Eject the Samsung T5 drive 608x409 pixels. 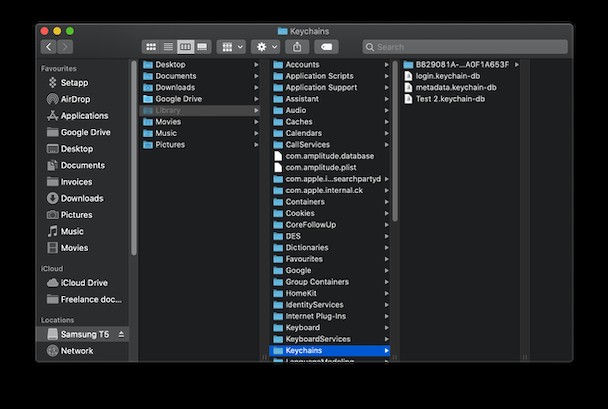[122, 334]
